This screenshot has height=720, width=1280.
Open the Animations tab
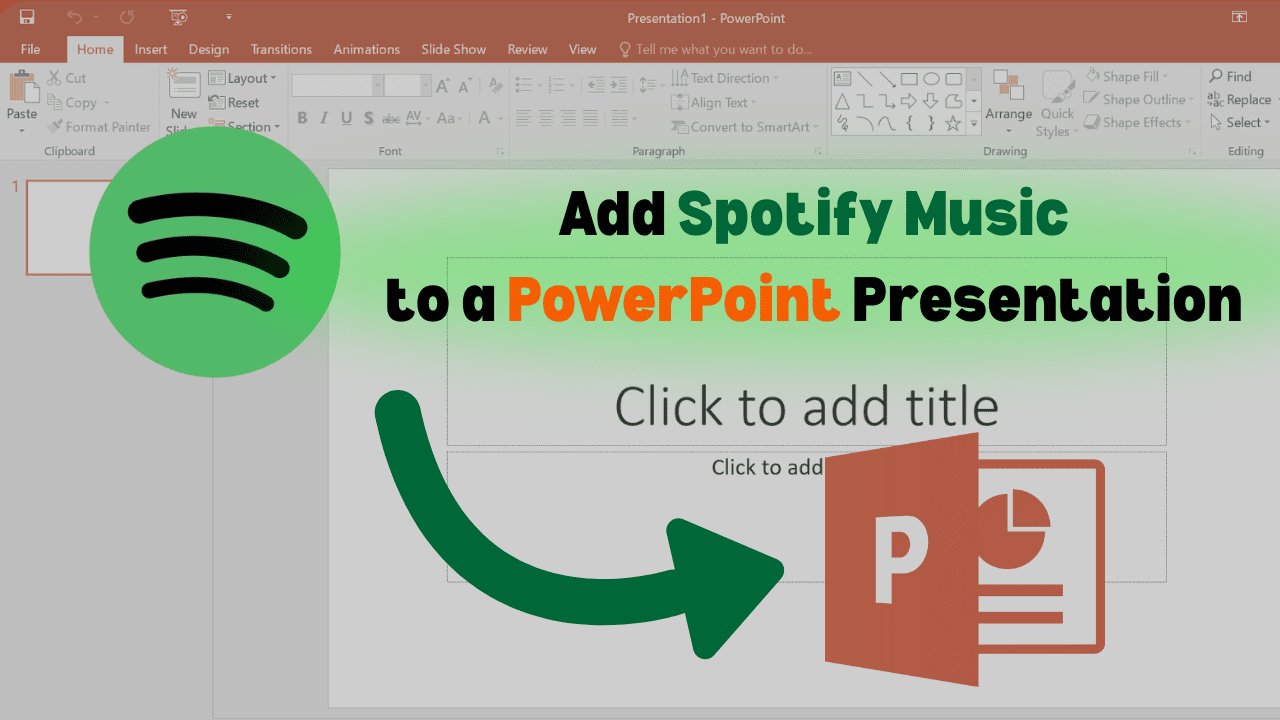click(366, 49)
